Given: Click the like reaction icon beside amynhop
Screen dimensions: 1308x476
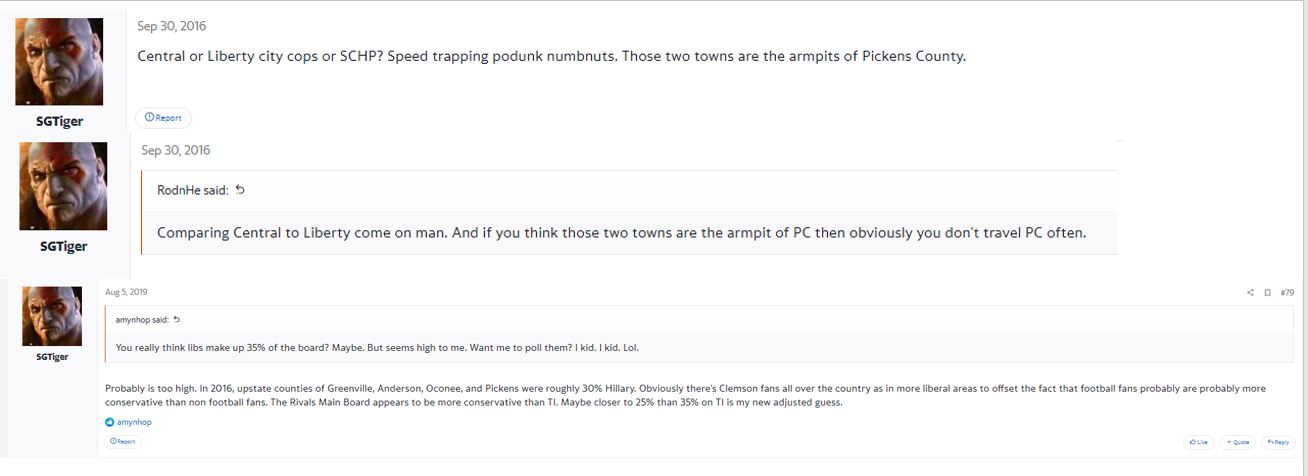Looking at the screenshot, I should pyautogui.click(x=110, y=422).
